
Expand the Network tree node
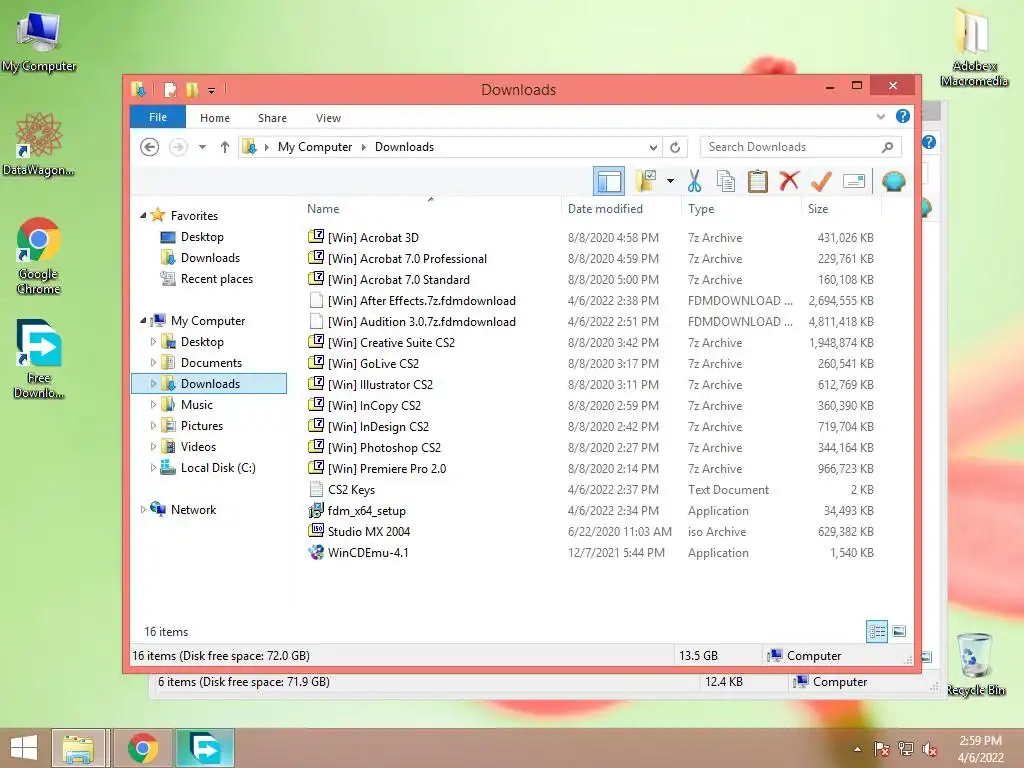click(143, 509)
